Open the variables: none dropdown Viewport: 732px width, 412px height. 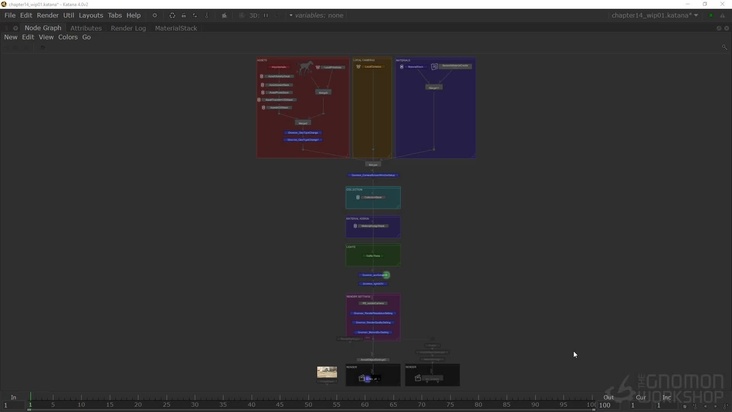317,15
